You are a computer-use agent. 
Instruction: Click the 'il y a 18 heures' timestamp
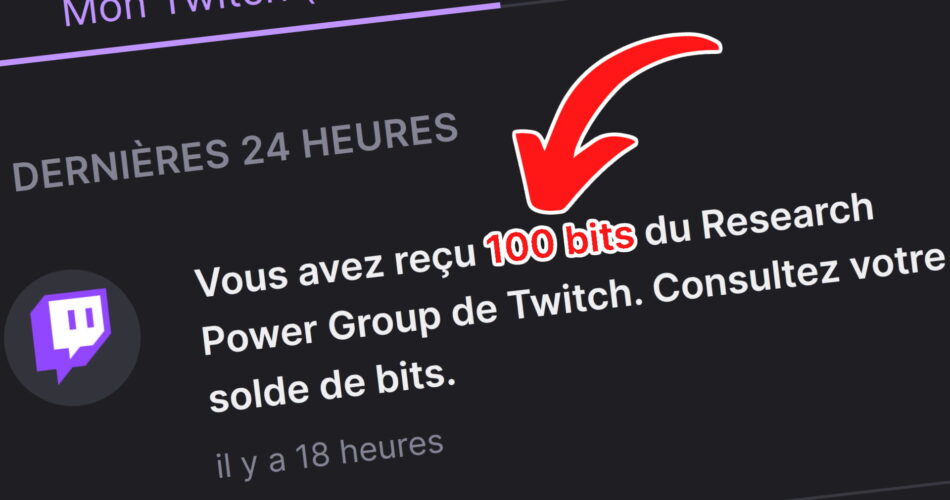click(x=330, y=456)
